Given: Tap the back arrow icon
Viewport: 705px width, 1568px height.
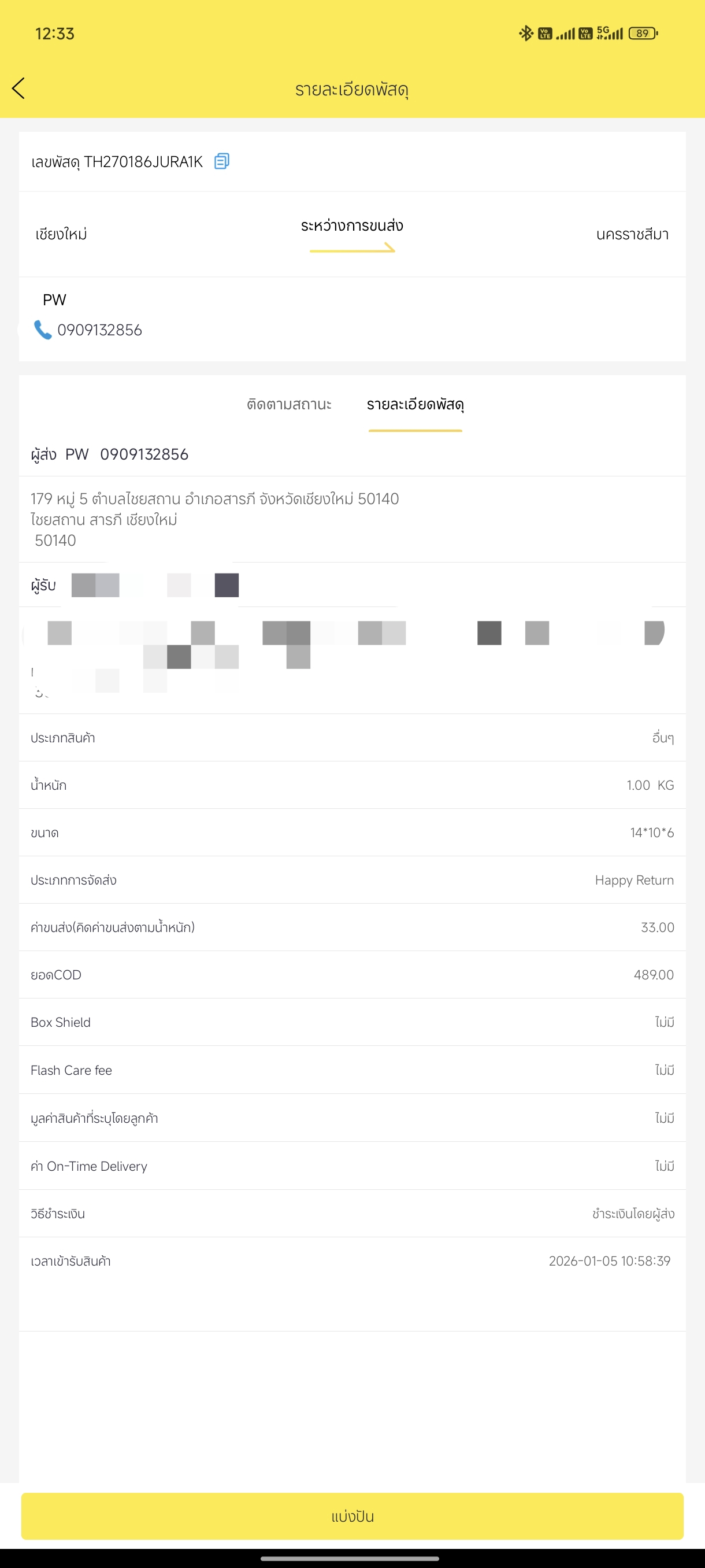Looking at the screenshot, I should 19,88.
